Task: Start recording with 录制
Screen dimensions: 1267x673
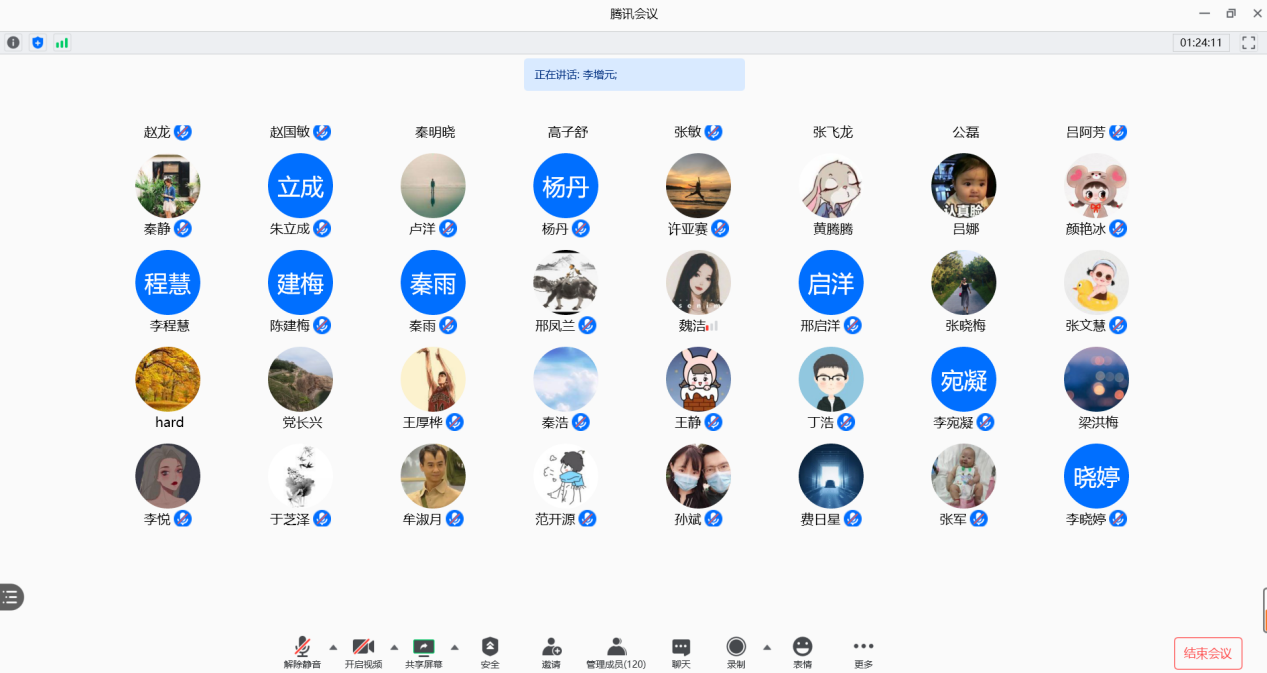Action: (736, 652)
